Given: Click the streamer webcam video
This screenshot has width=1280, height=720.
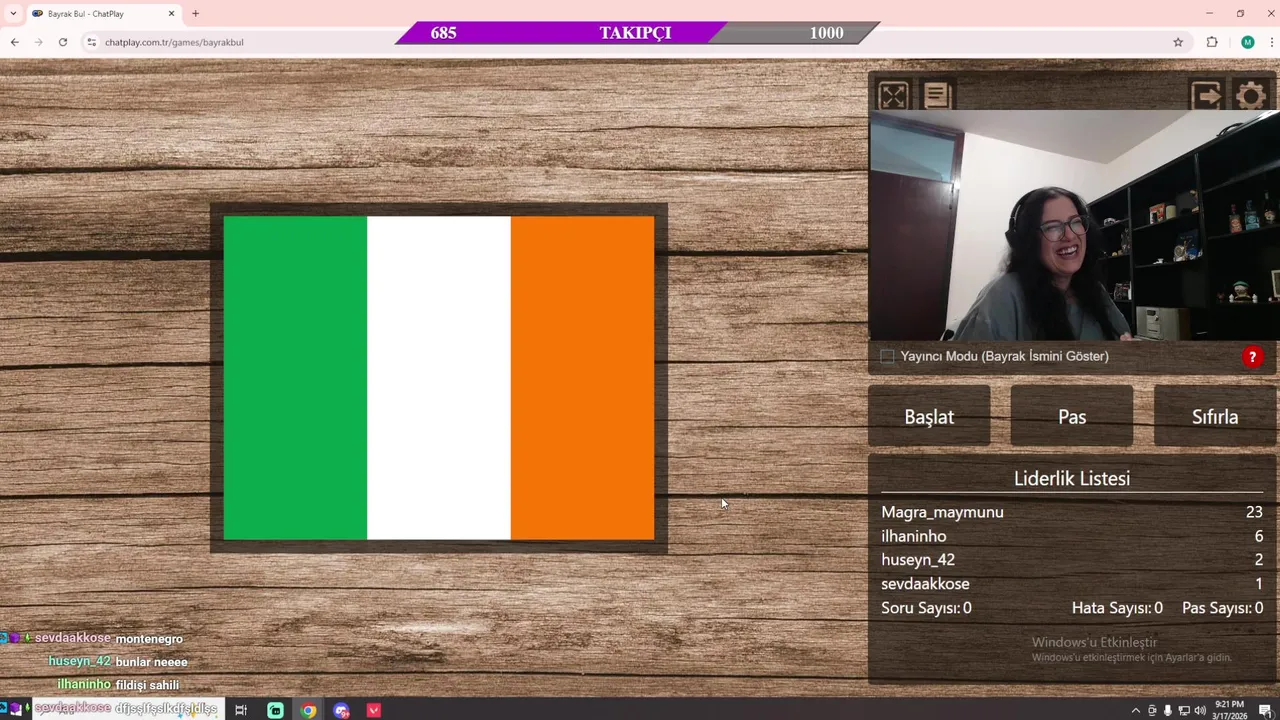Looking at the screenshot, I should pyautogui.click(x=1074, y=225).
